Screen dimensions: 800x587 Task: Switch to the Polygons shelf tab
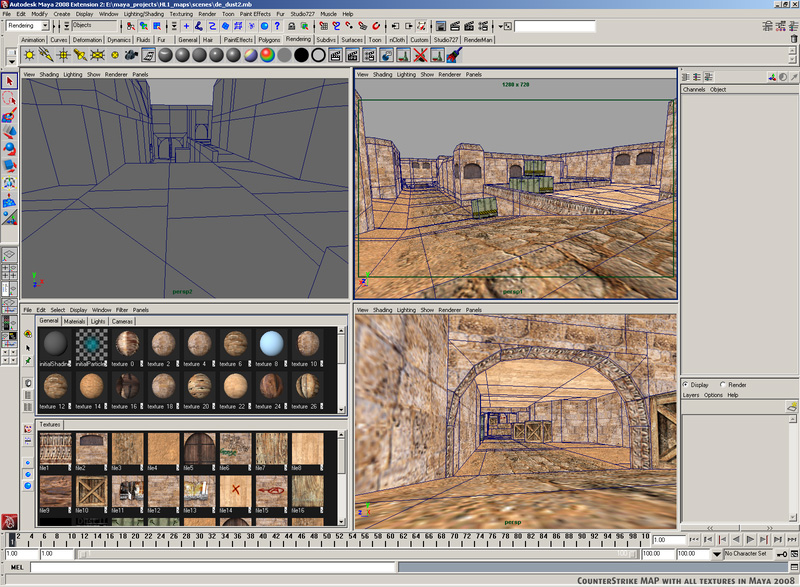269,40
